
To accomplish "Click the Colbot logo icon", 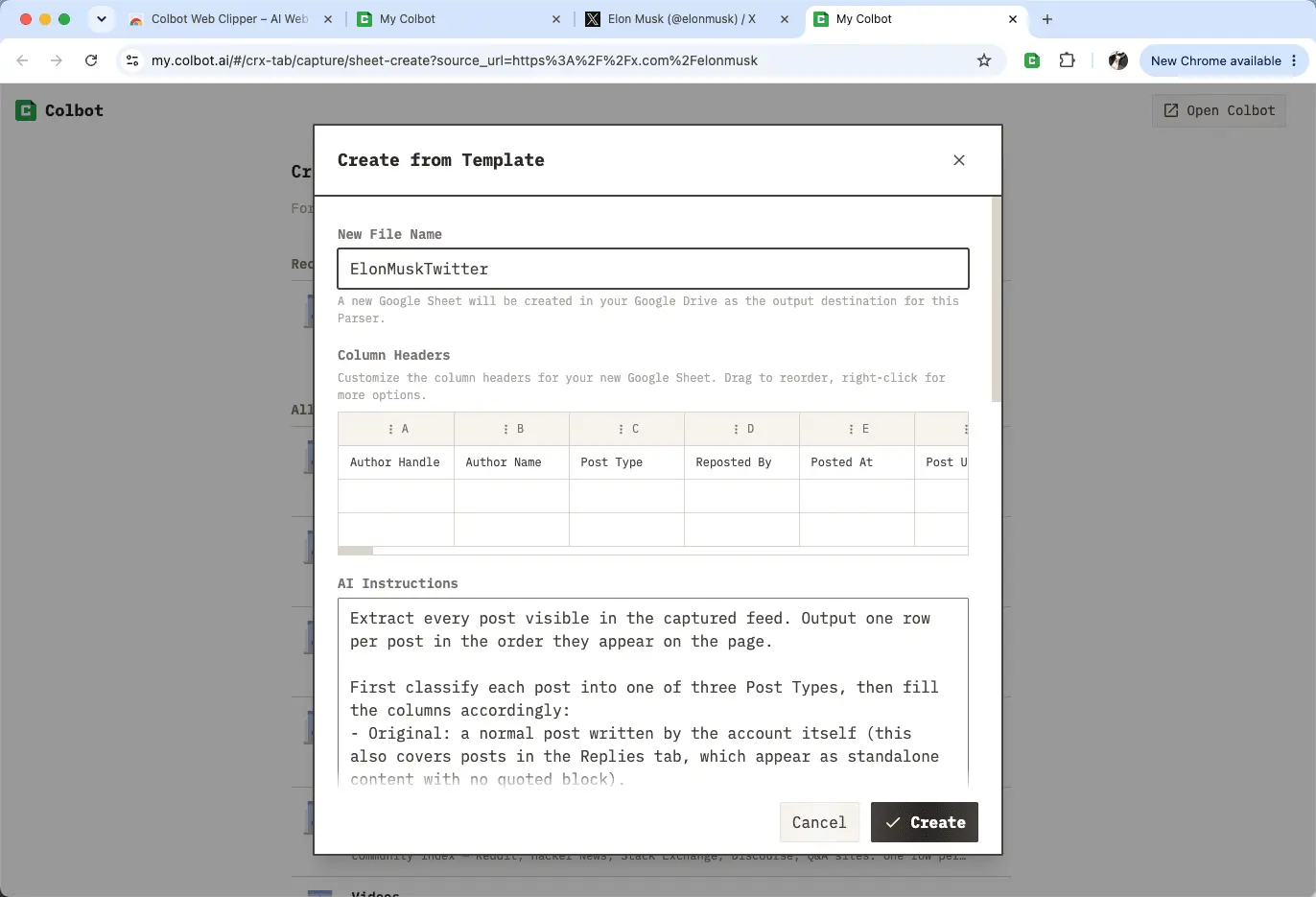I will point(26,110).
